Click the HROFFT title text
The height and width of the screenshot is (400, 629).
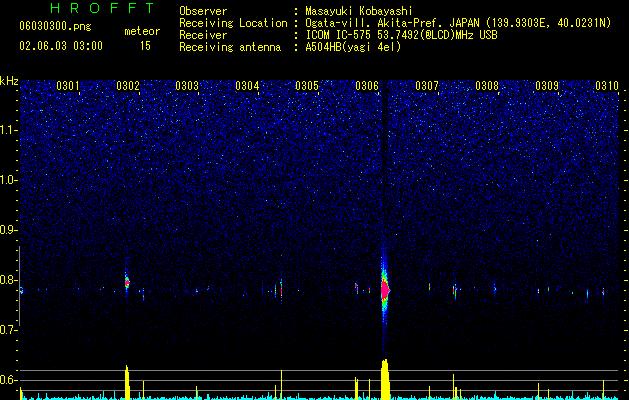103,8
